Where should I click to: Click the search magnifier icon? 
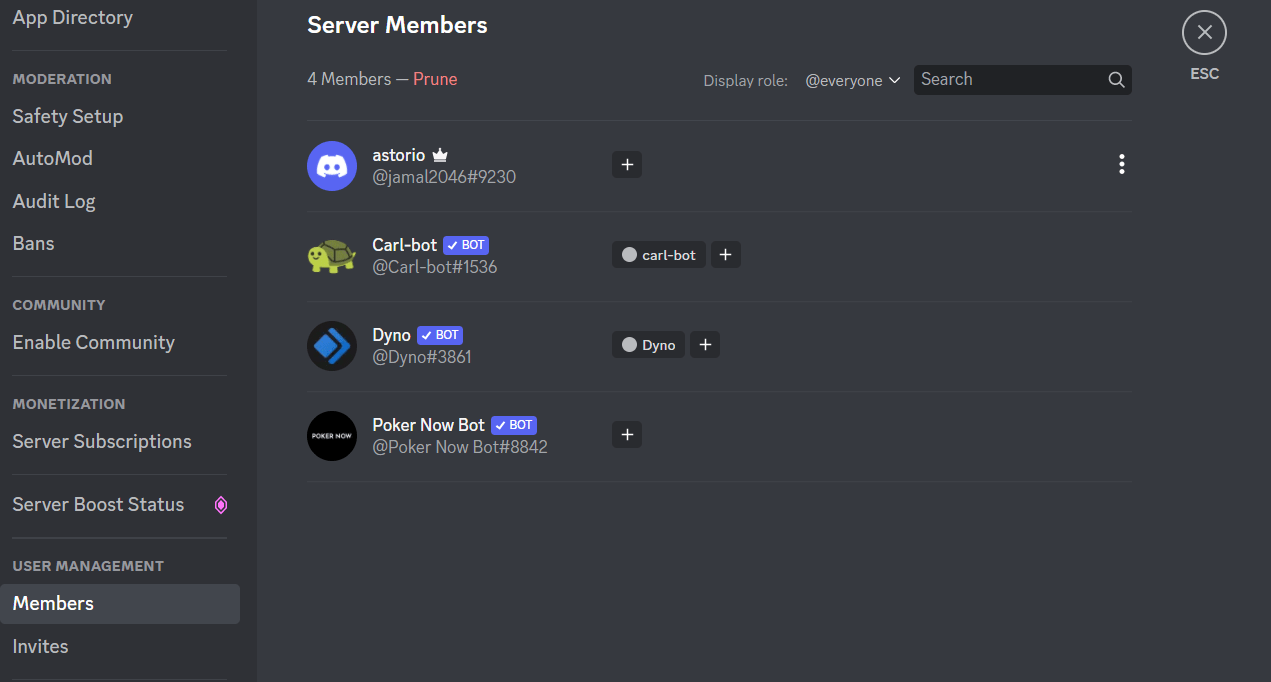point(1116,80)
